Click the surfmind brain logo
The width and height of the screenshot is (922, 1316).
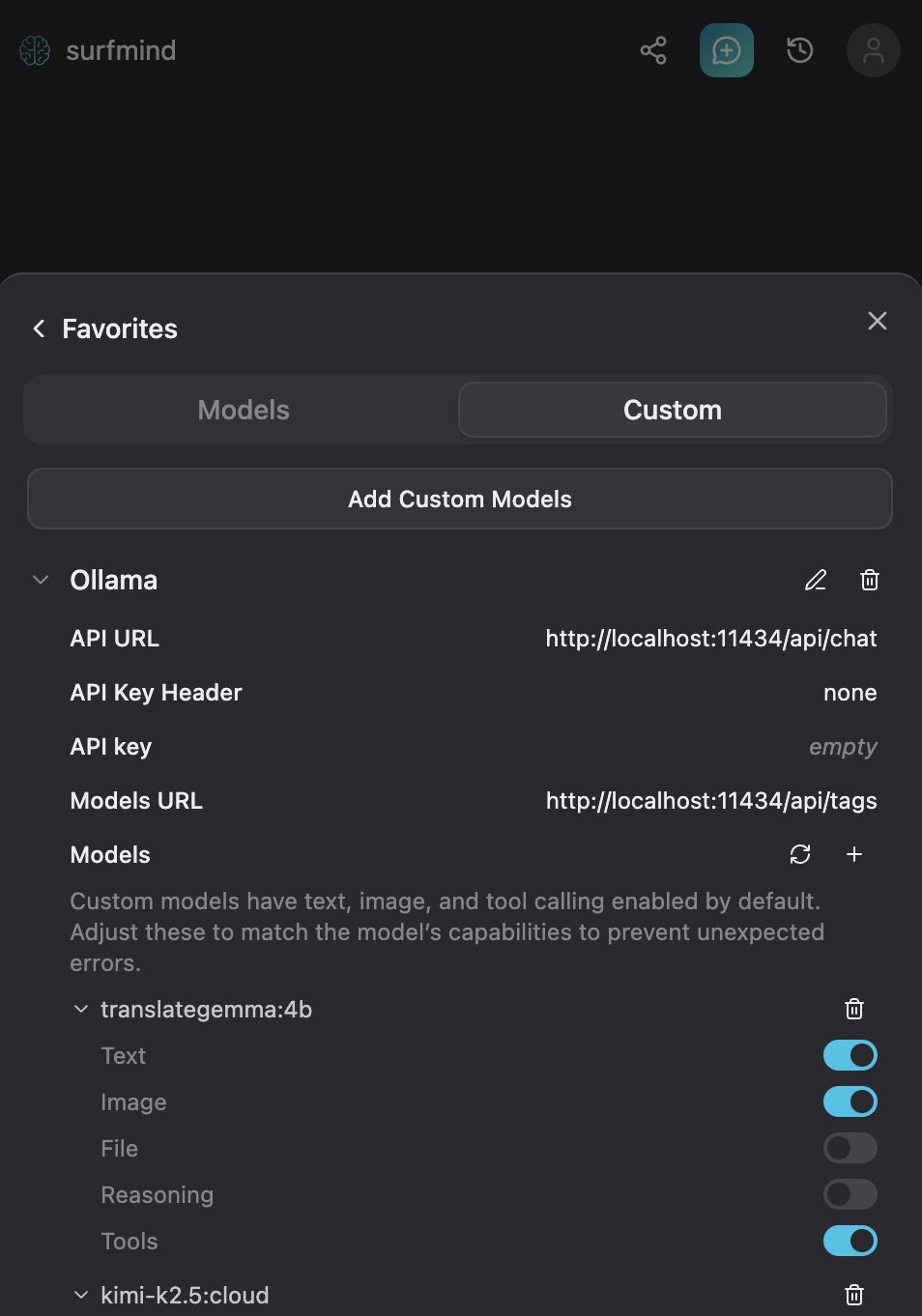coord(34,49)
